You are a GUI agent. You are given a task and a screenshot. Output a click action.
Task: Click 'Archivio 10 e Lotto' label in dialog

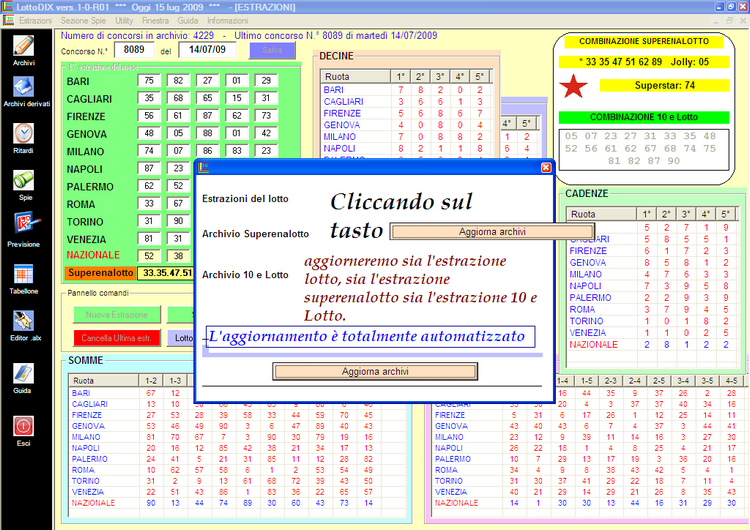[245, 275]
